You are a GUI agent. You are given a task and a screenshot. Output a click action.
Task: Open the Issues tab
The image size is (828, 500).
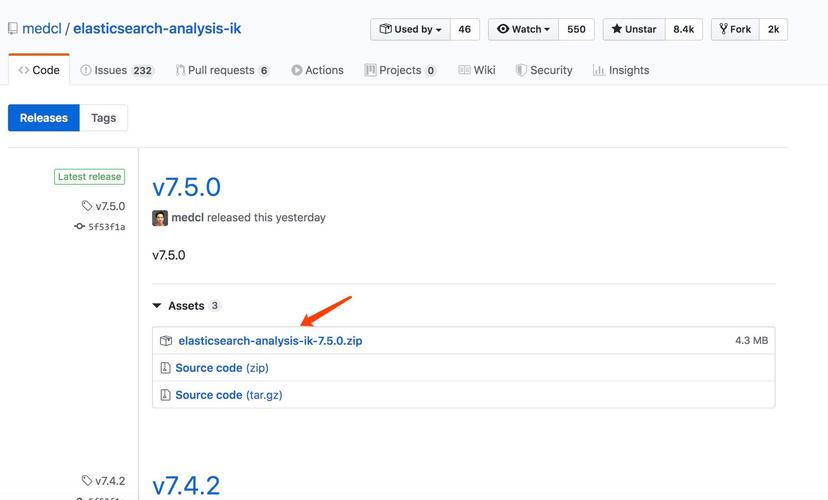(116, 70)
